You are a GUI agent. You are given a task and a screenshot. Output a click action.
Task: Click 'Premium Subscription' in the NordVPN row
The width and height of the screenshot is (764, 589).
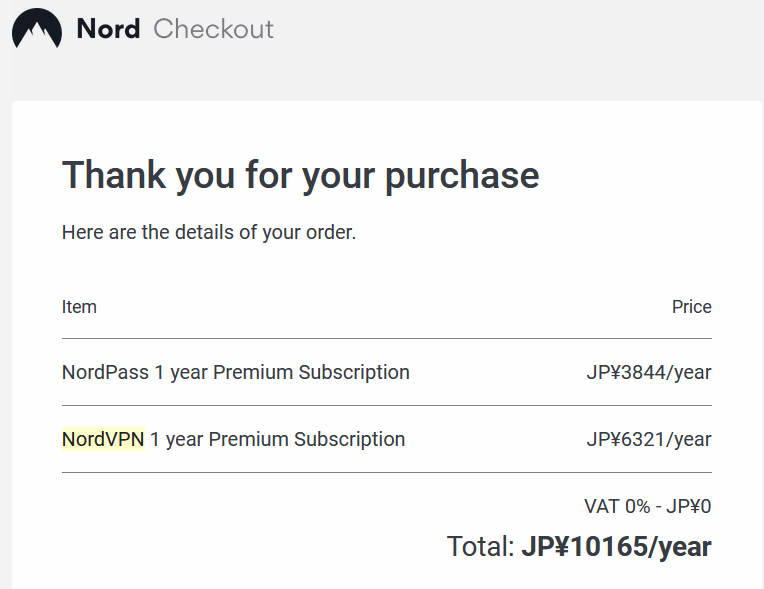(307, 439)
